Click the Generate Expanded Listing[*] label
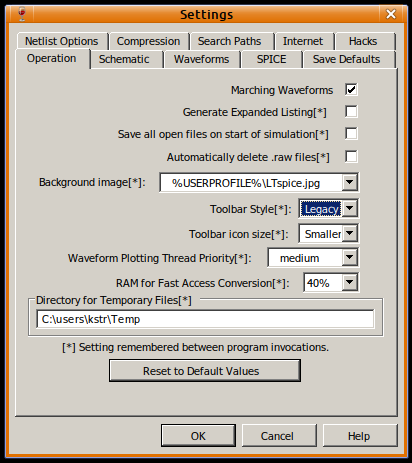The height and width of the screenshot is (463, 412). click(255, 112)
